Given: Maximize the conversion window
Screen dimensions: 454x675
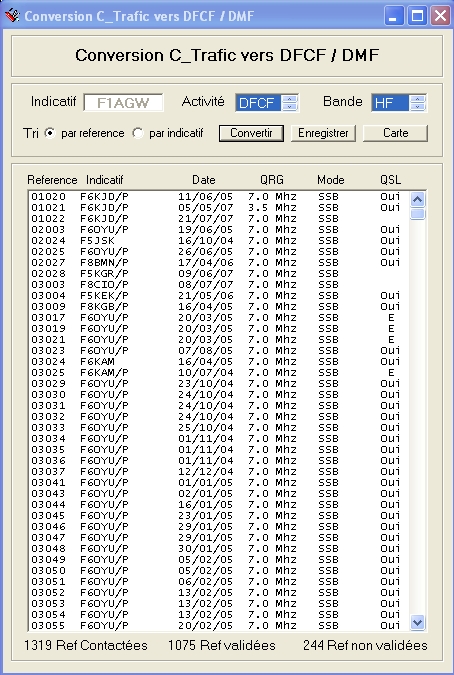Looking at the screenshot, I should pyautogui.click(x=417, y=16).
